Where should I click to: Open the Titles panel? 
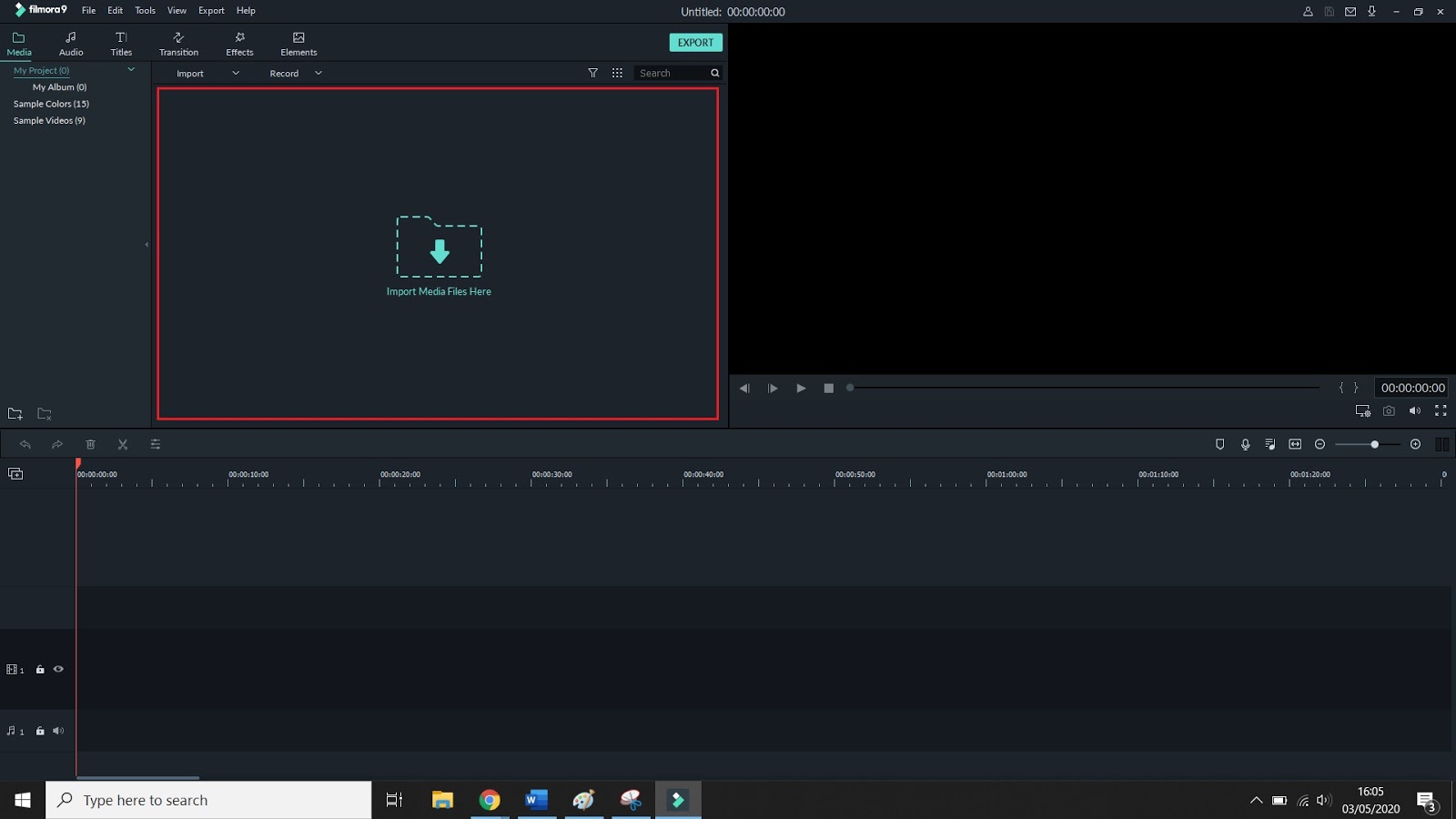point(121,42)
